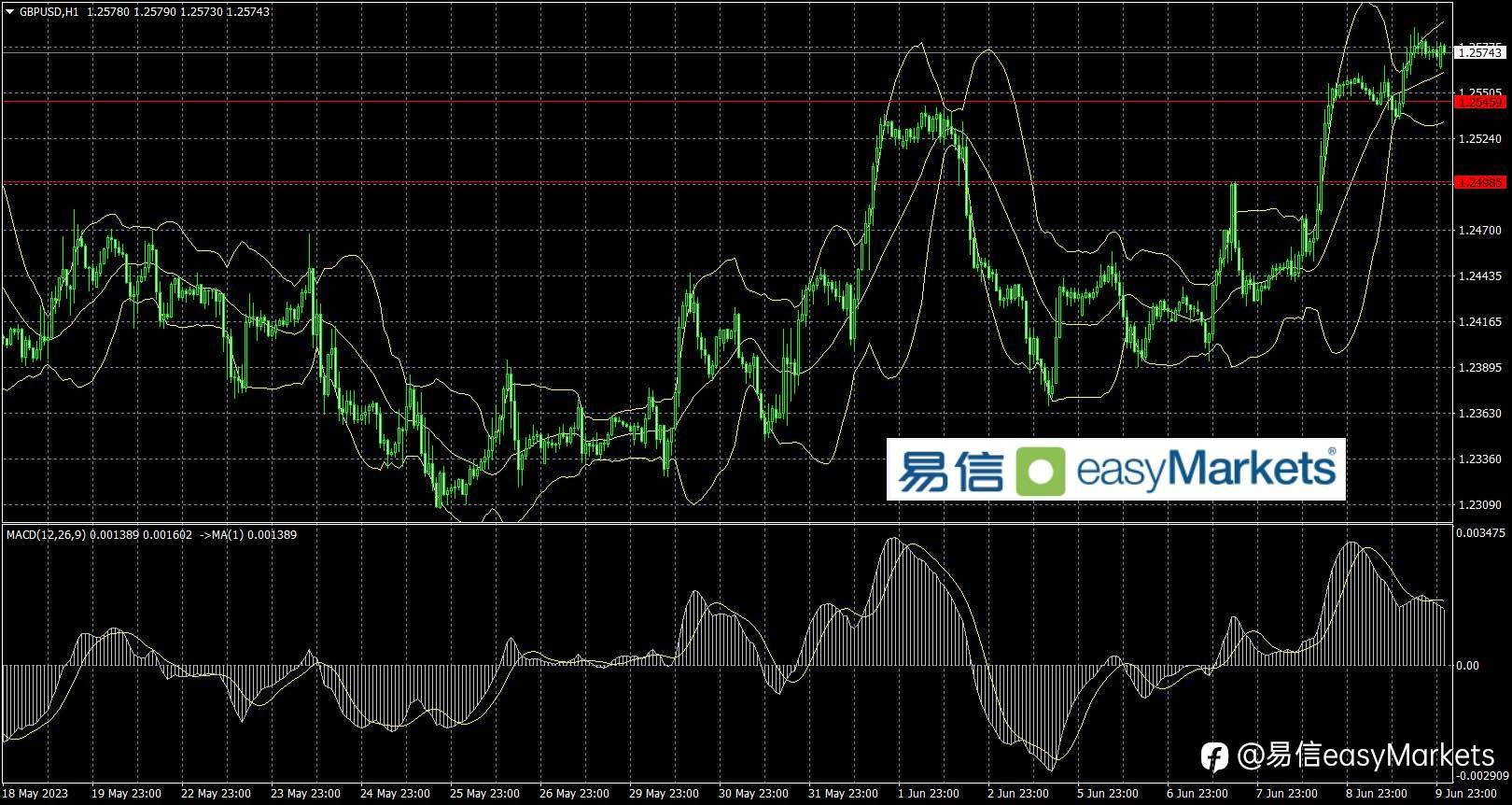1512x805 pixels.
Task: Click the dropdown triangle before GBPUSD,H1
Action: coord(9,11)
